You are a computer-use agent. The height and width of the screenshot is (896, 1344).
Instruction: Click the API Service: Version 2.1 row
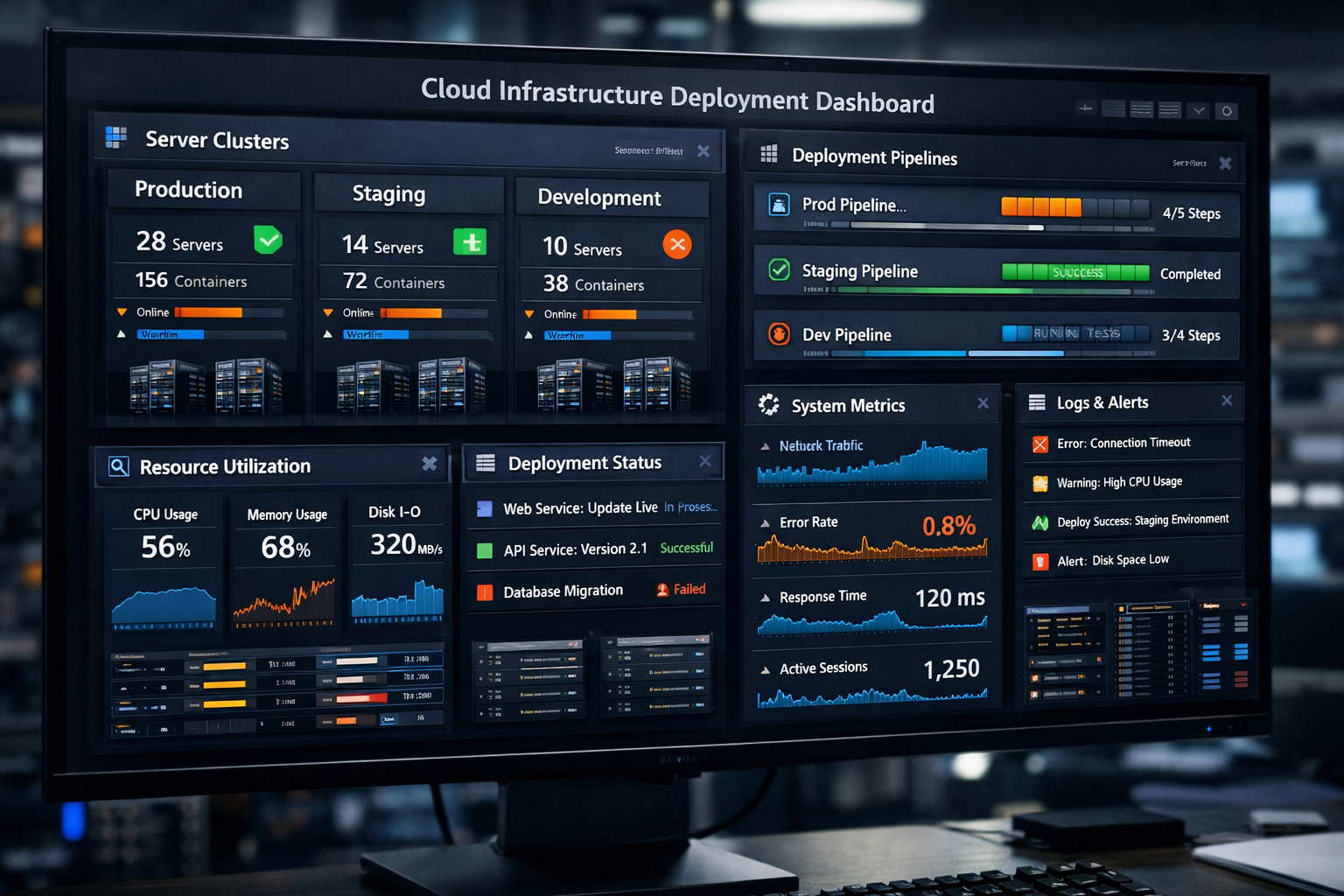[x=595, y=549]
